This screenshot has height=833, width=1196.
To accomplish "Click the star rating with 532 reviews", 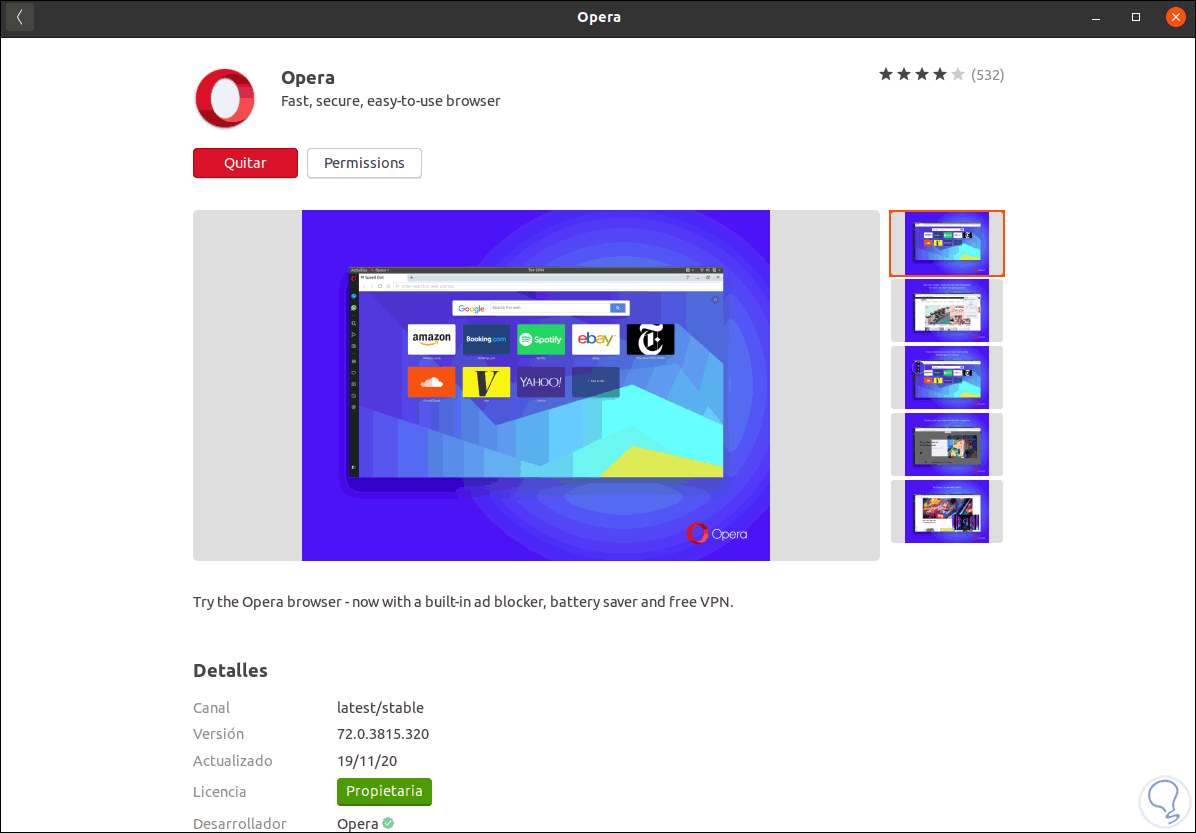I will (940, 75).
